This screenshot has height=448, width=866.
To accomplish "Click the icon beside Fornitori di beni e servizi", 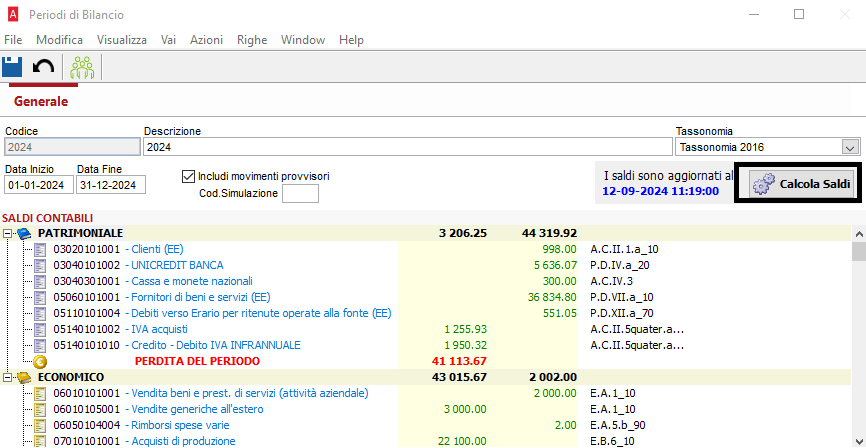I will tap(41, 297).
